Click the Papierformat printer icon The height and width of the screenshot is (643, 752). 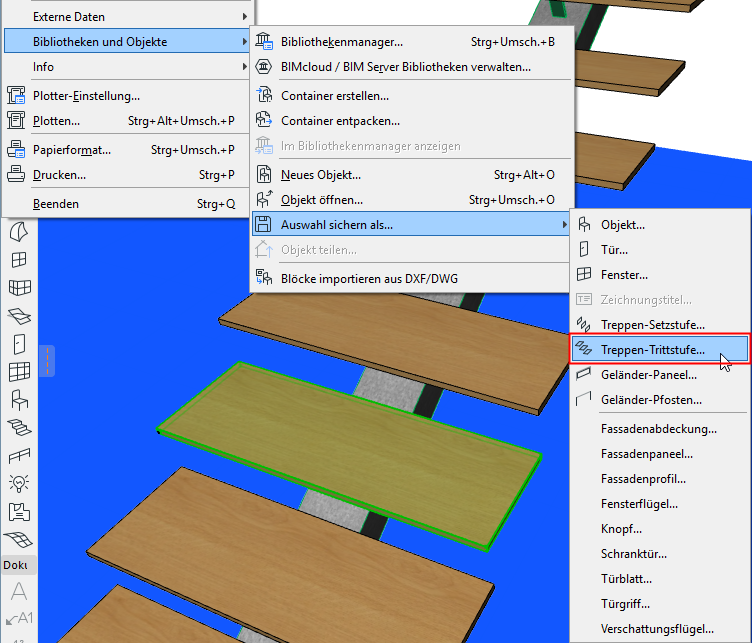tap(16, 150)
